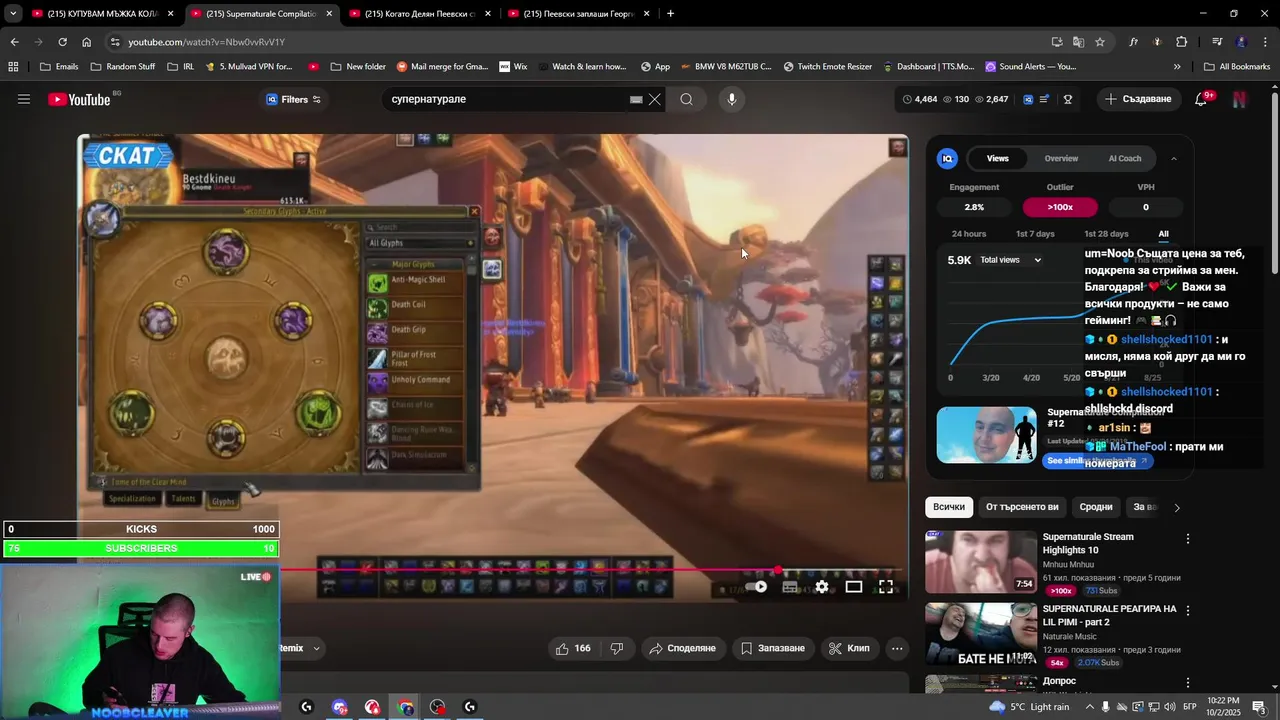Viewport: 1280px width, 720px height.
Task: Bookmark this page with the star icon
Action: coord(1100,42)
